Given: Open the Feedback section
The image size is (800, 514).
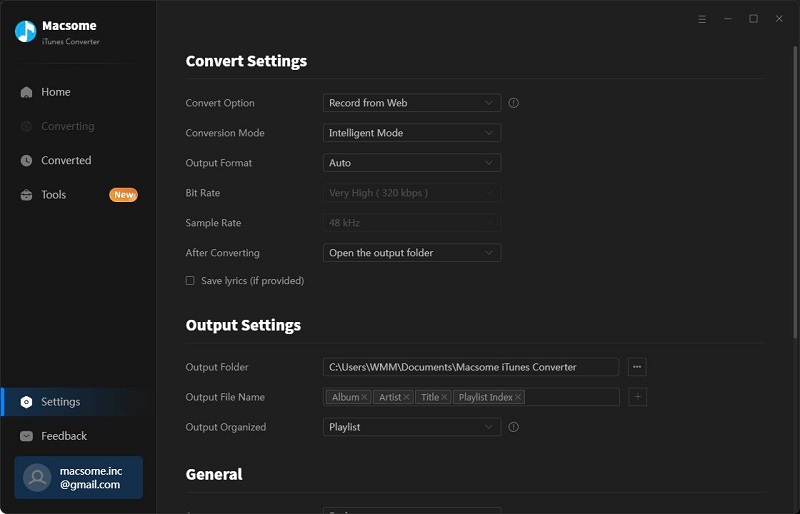Looking at the screenshot, I should point(78,436).
